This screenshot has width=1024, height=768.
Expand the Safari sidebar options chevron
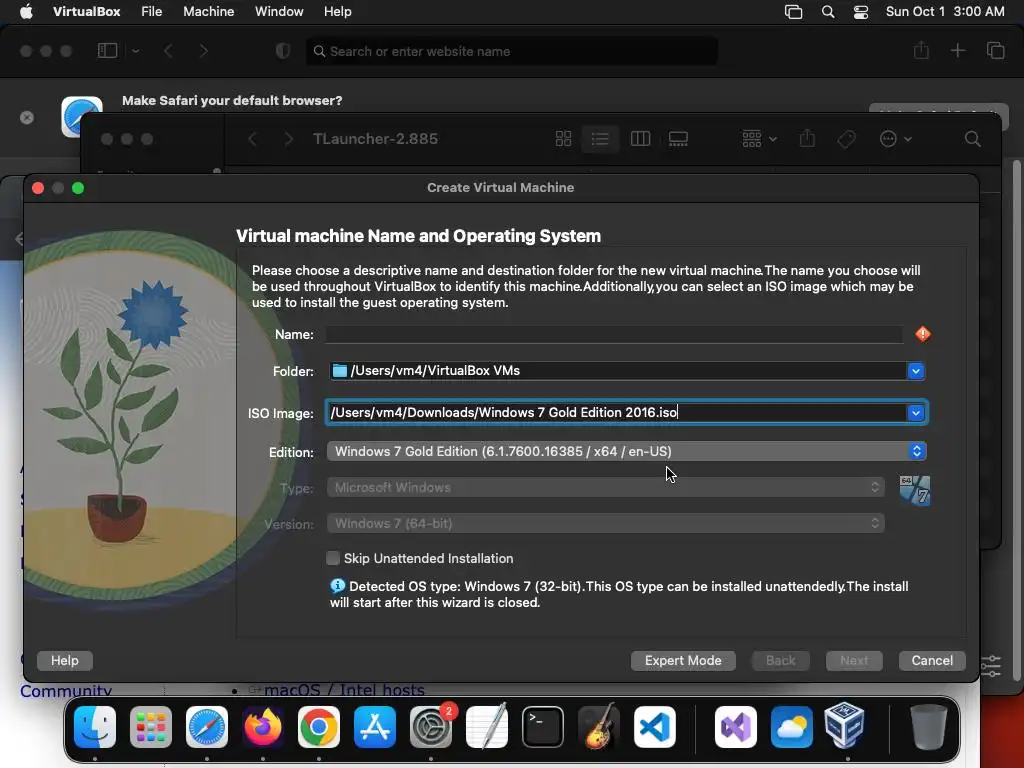click(135, 50)
